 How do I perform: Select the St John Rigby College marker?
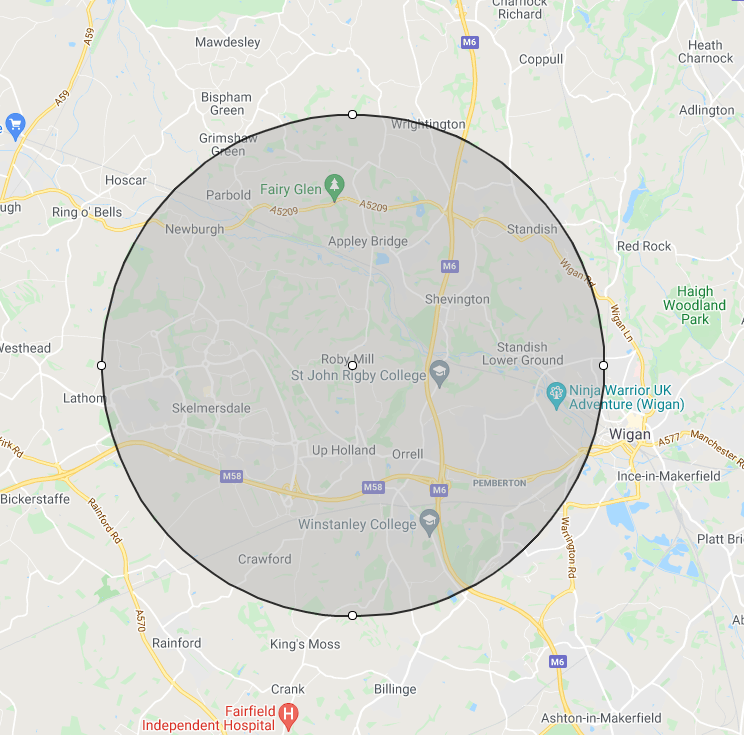pyautogui.click(x=439, y=373)
